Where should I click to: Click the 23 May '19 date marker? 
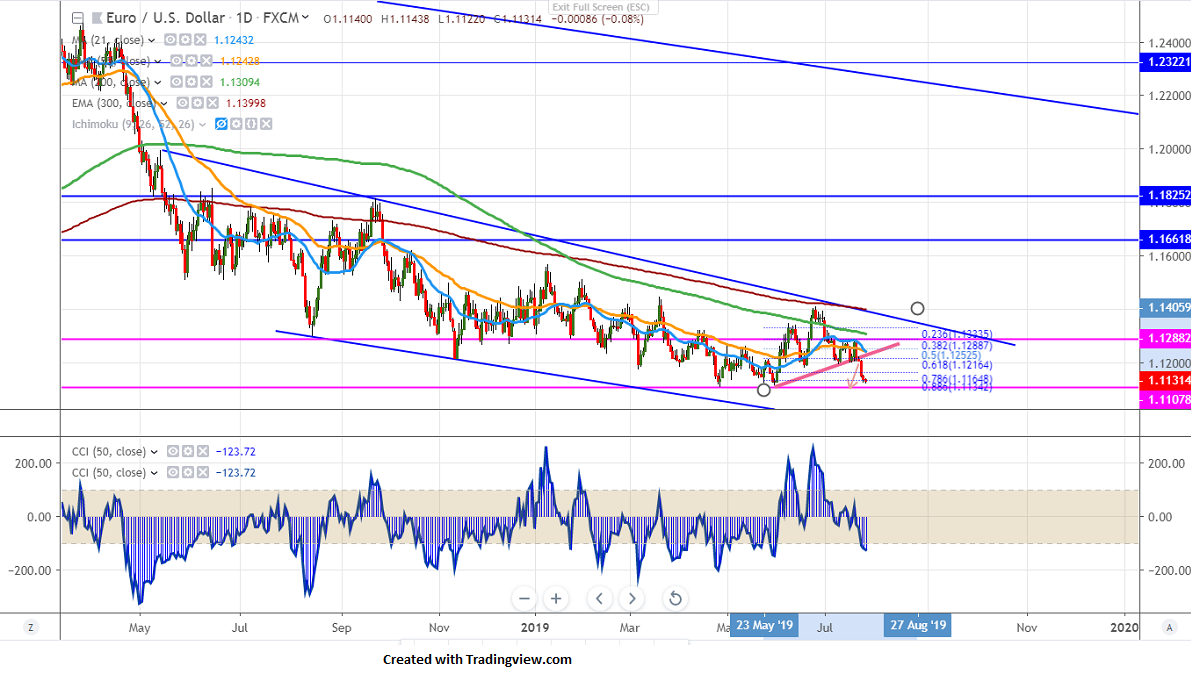click(x=764, y=626)
